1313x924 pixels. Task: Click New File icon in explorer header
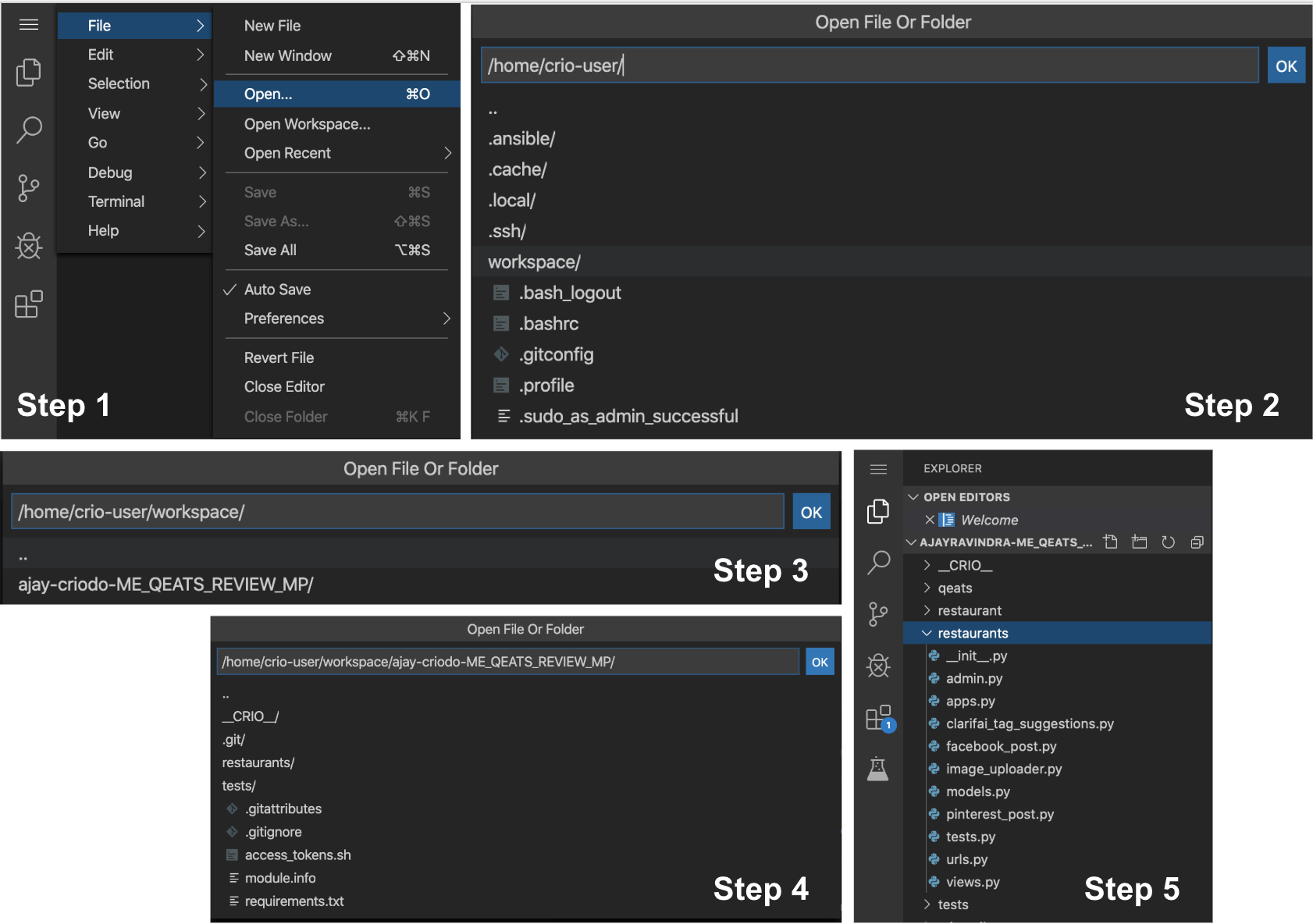(1111, 542)
